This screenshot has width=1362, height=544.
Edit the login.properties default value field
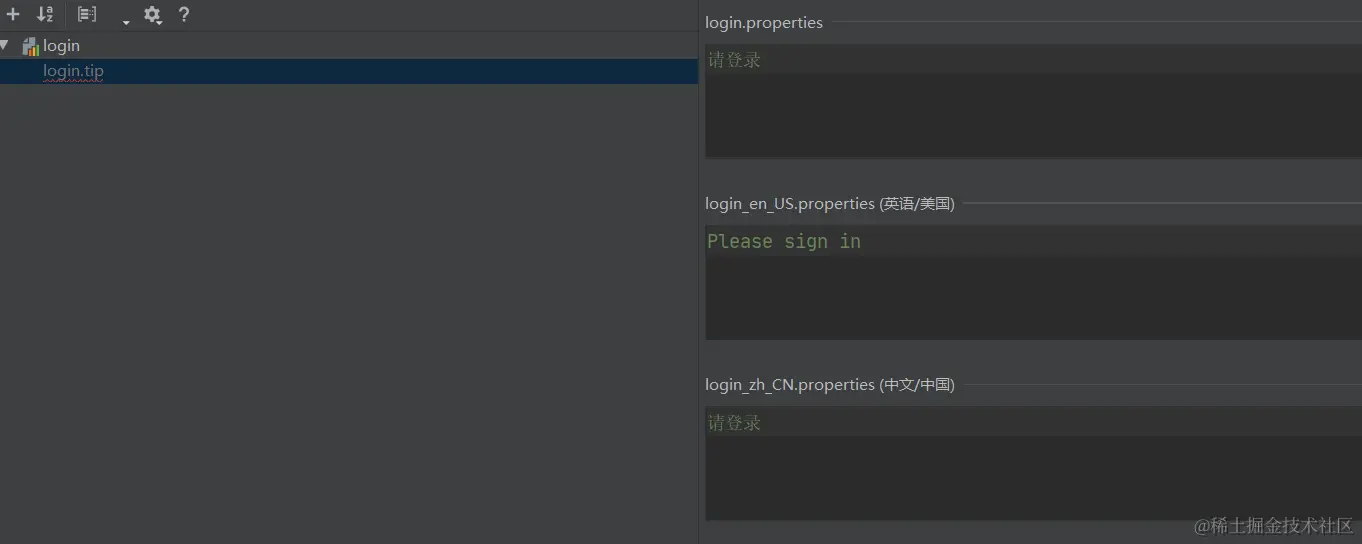click(1033, 101)
